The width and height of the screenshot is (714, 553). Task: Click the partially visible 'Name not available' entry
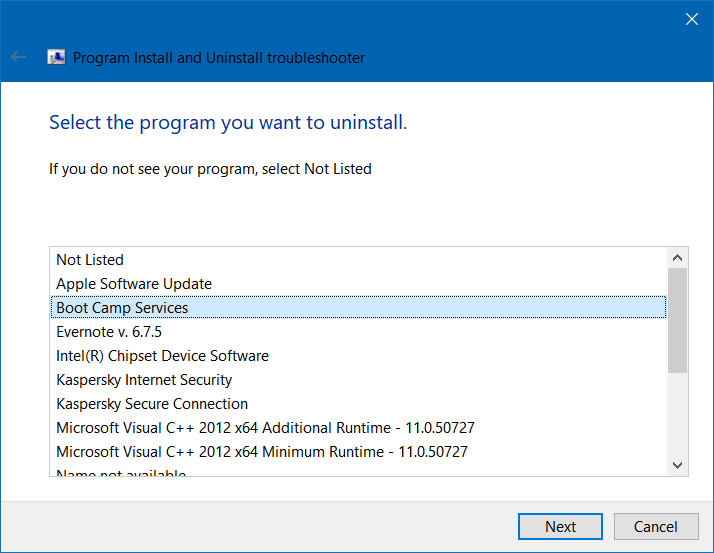(x=121, y=472)
